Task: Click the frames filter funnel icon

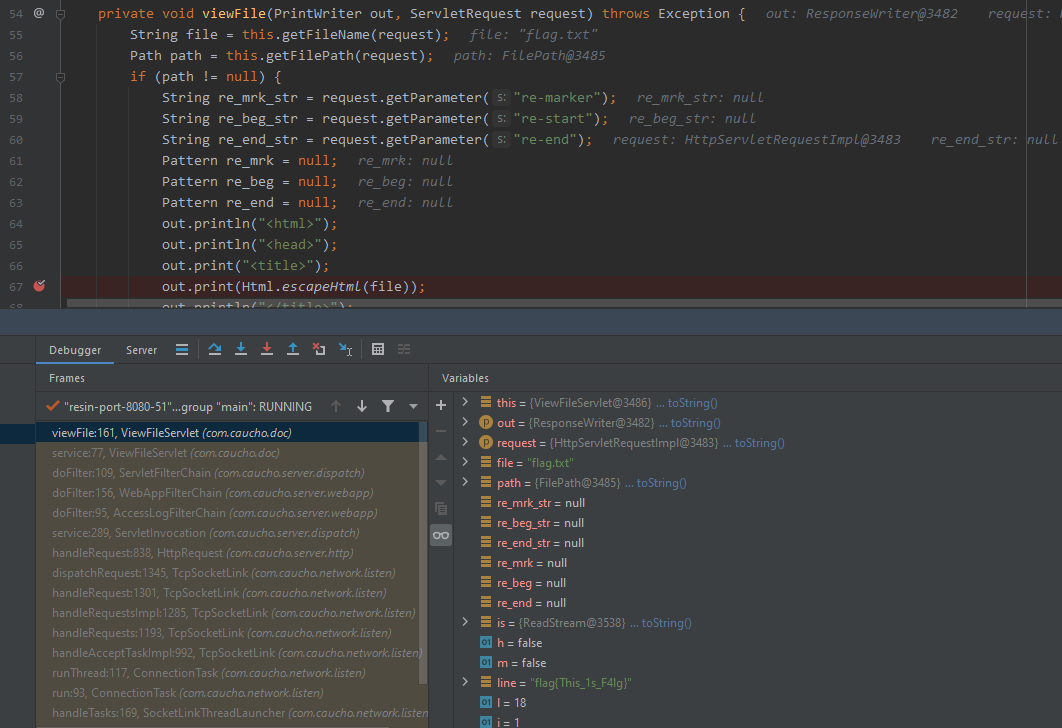Action: (387, 406)
